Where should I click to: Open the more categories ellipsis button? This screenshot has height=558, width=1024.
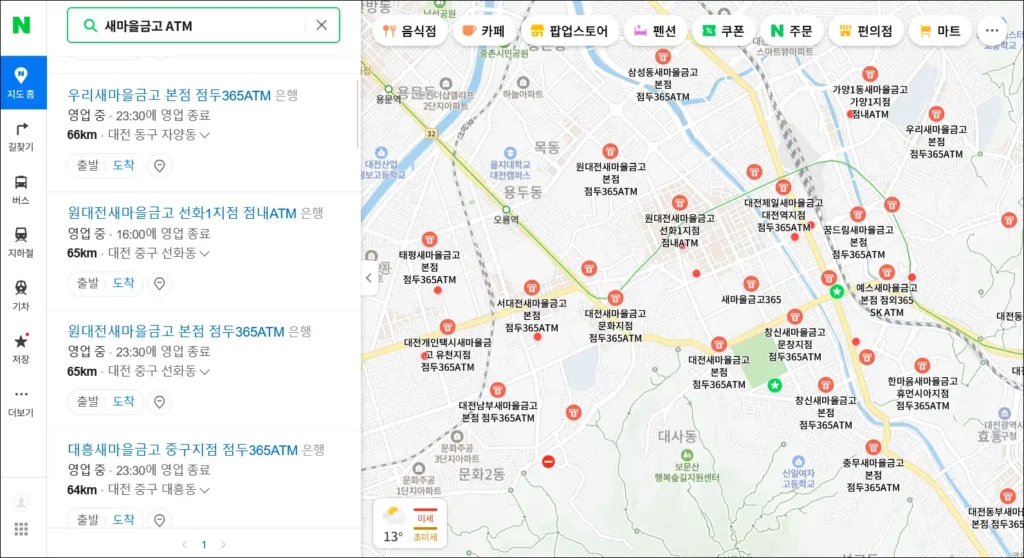(x=992, y=31)
